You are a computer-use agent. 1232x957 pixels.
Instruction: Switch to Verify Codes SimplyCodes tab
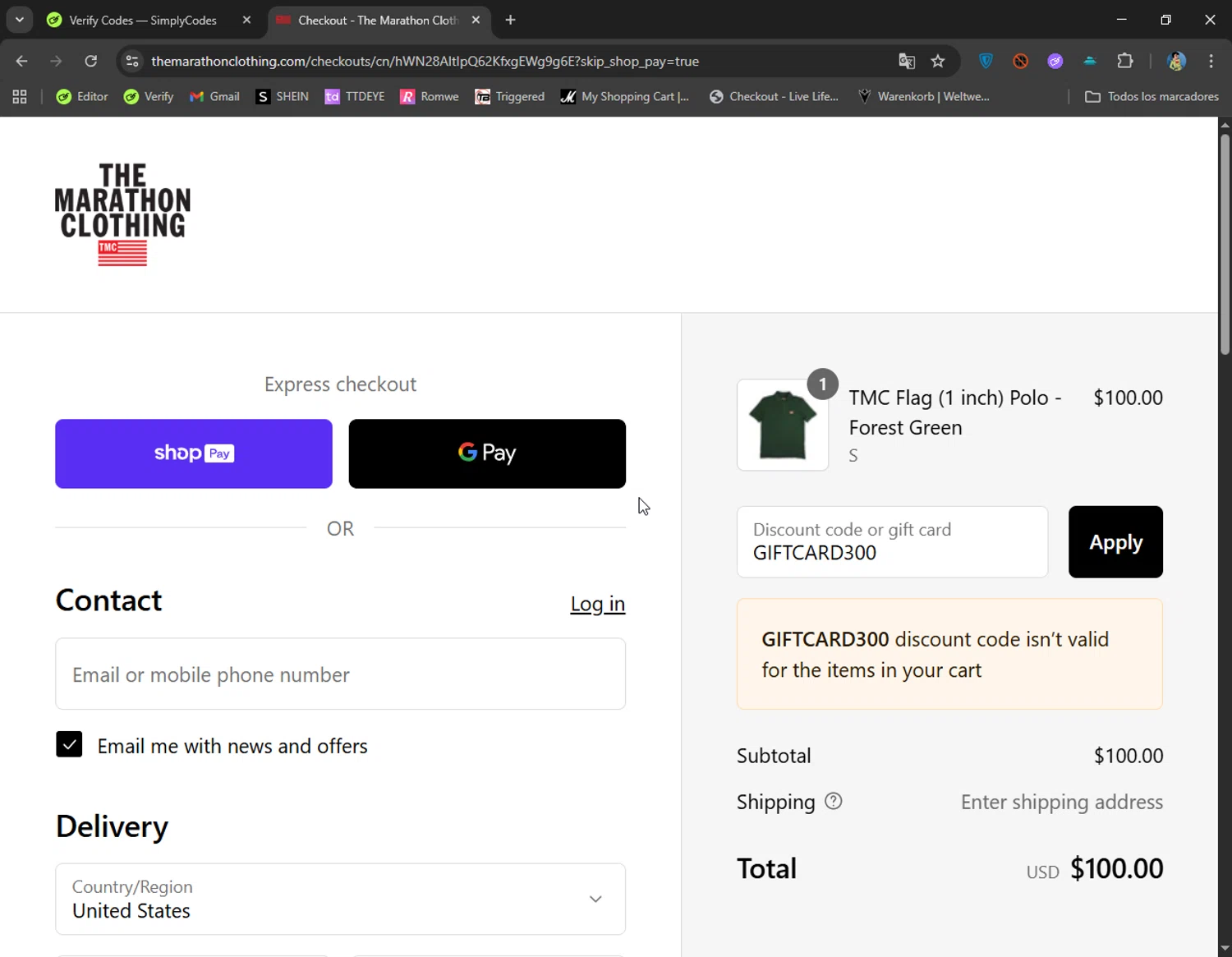143,20
